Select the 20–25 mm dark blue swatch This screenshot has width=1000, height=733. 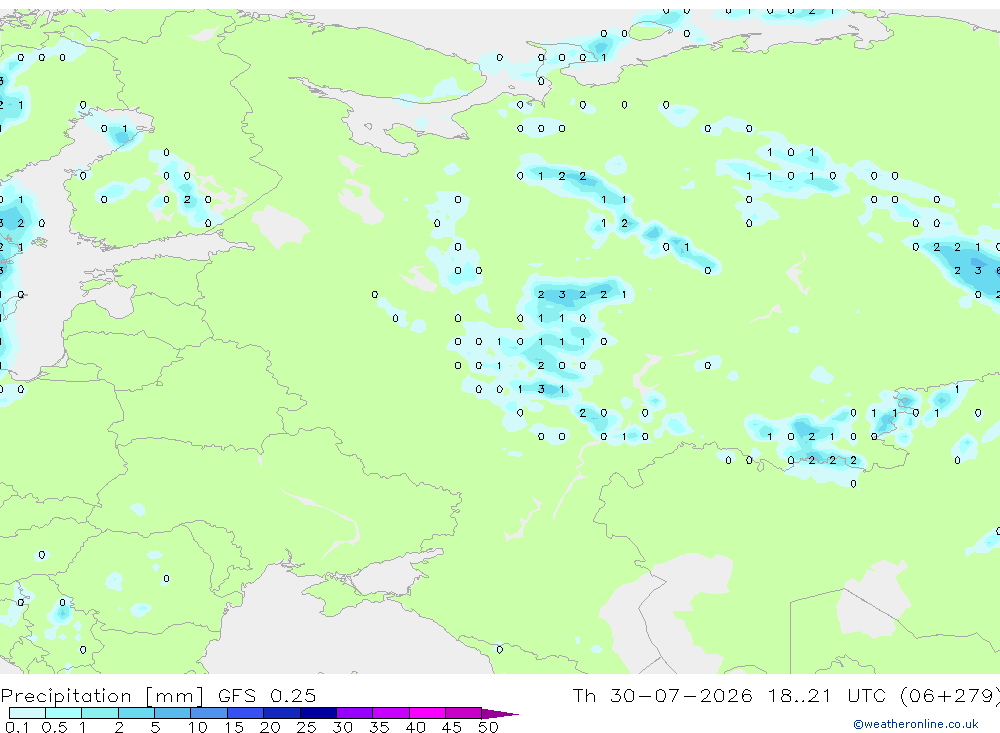(x=282, y=713)
